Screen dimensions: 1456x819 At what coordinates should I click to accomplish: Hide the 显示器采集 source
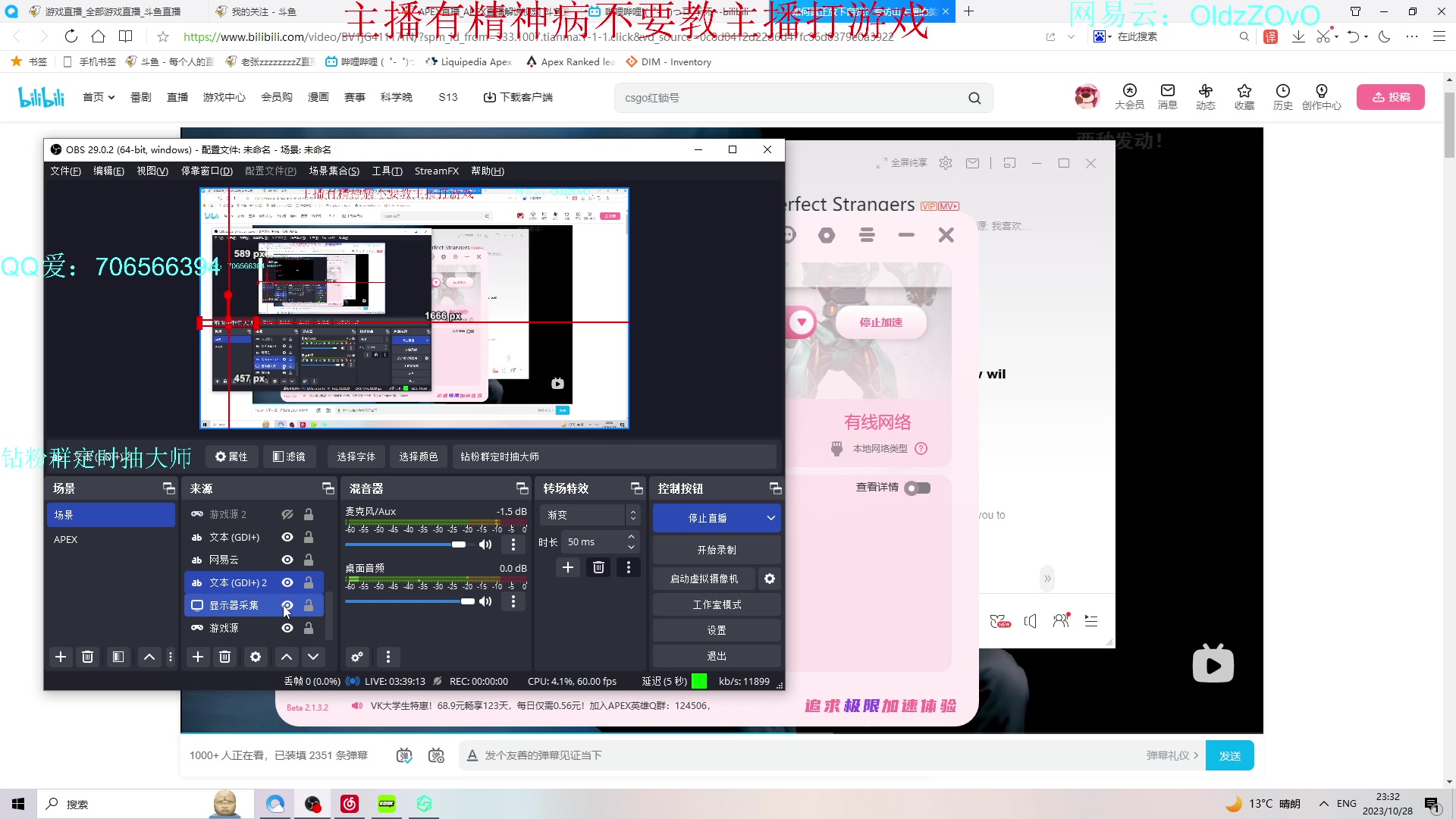(x=287, y=605)
